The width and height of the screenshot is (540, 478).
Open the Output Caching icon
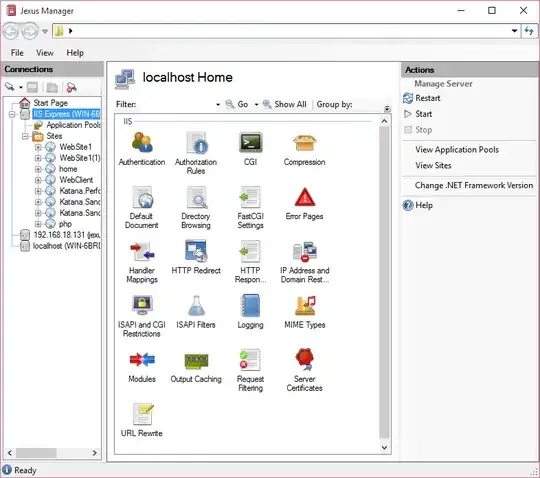(196, 361)
